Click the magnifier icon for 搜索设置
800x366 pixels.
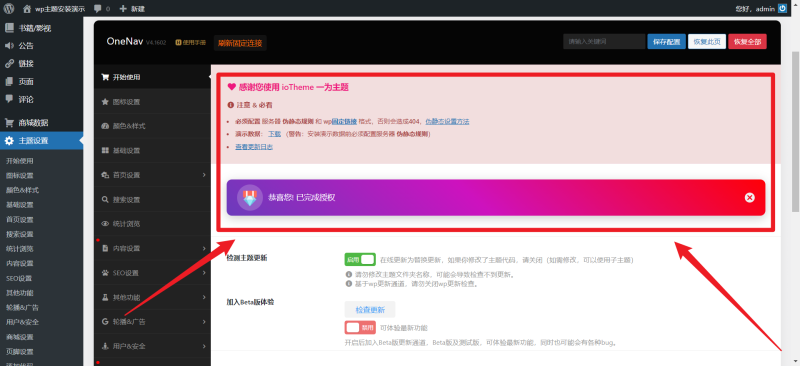[x=105, y=200]
